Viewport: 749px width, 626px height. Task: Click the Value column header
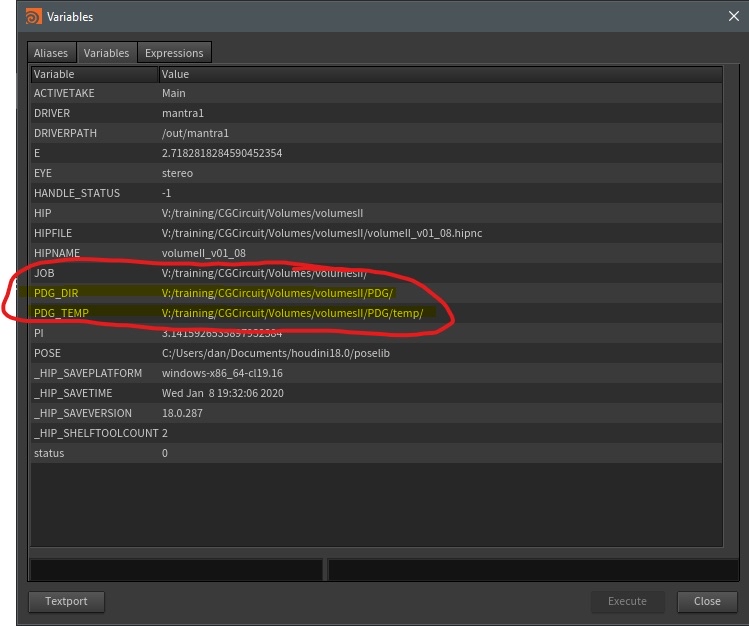440,74
